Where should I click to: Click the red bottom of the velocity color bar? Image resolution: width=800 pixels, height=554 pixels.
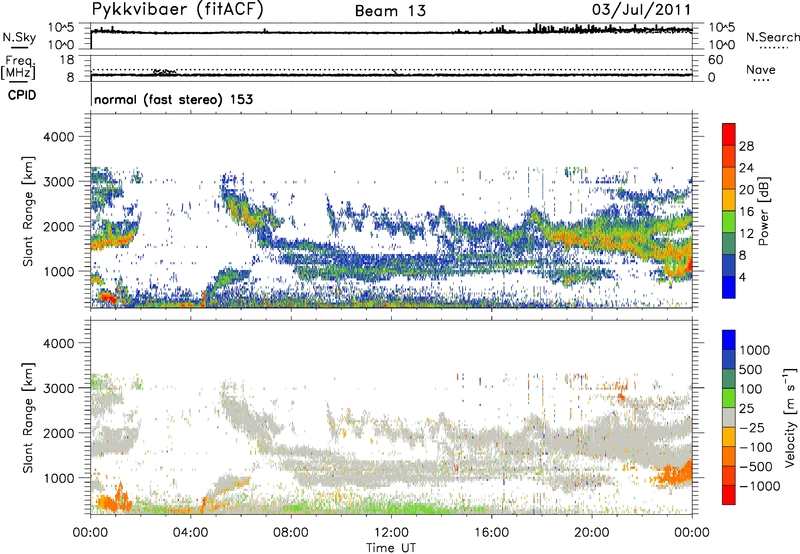pos(729,495)
